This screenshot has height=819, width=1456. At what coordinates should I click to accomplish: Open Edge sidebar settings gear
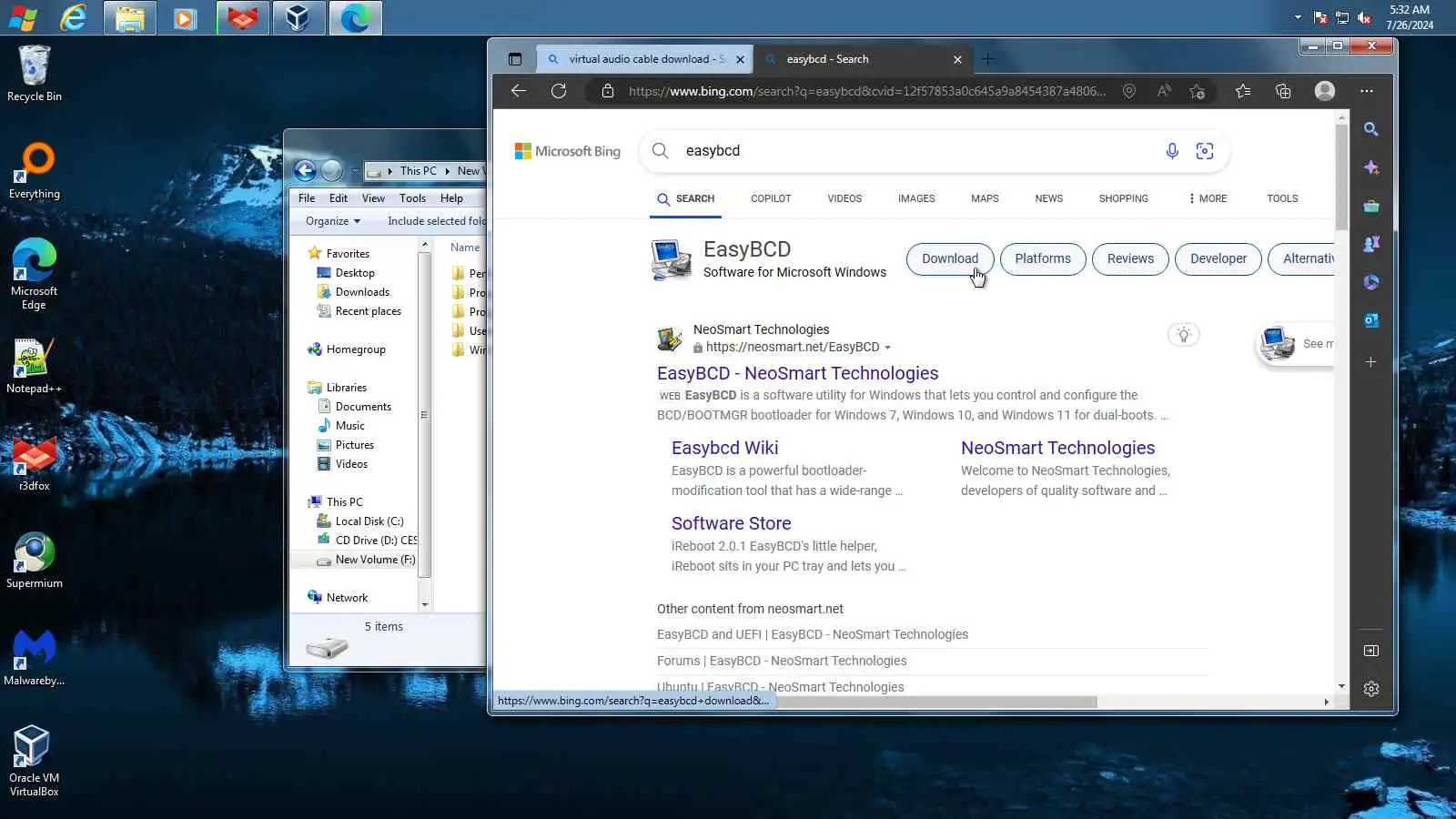[1371, 689]
